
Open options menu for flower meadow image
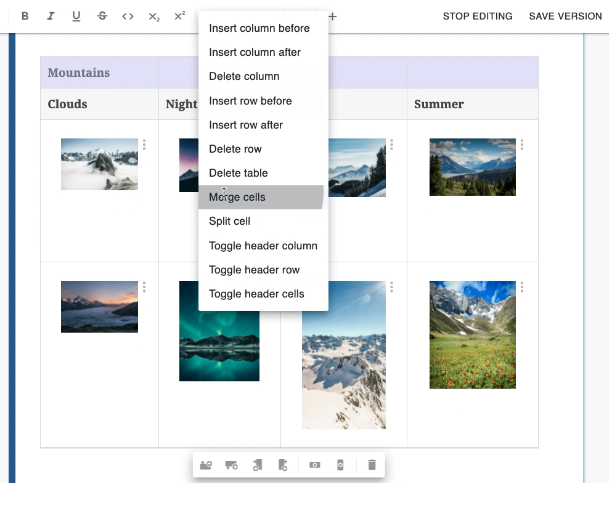tap(522, 288)
